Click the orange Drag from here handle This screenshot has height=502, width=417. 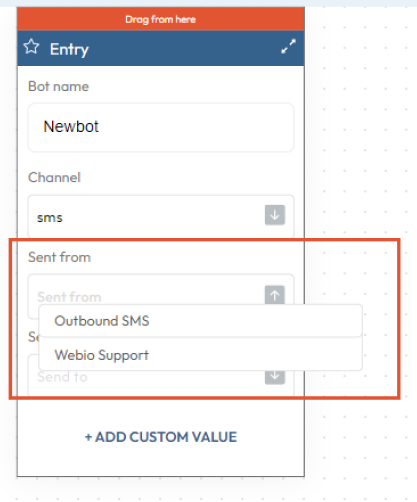161,19
